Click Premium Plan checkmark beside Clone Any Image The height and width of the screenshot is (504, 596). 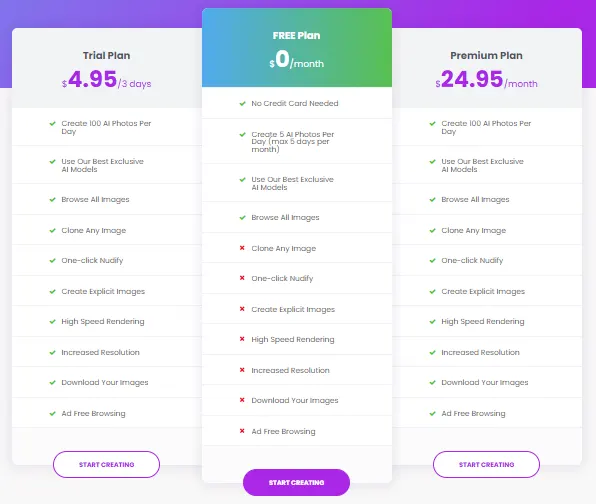click(433, 230)
